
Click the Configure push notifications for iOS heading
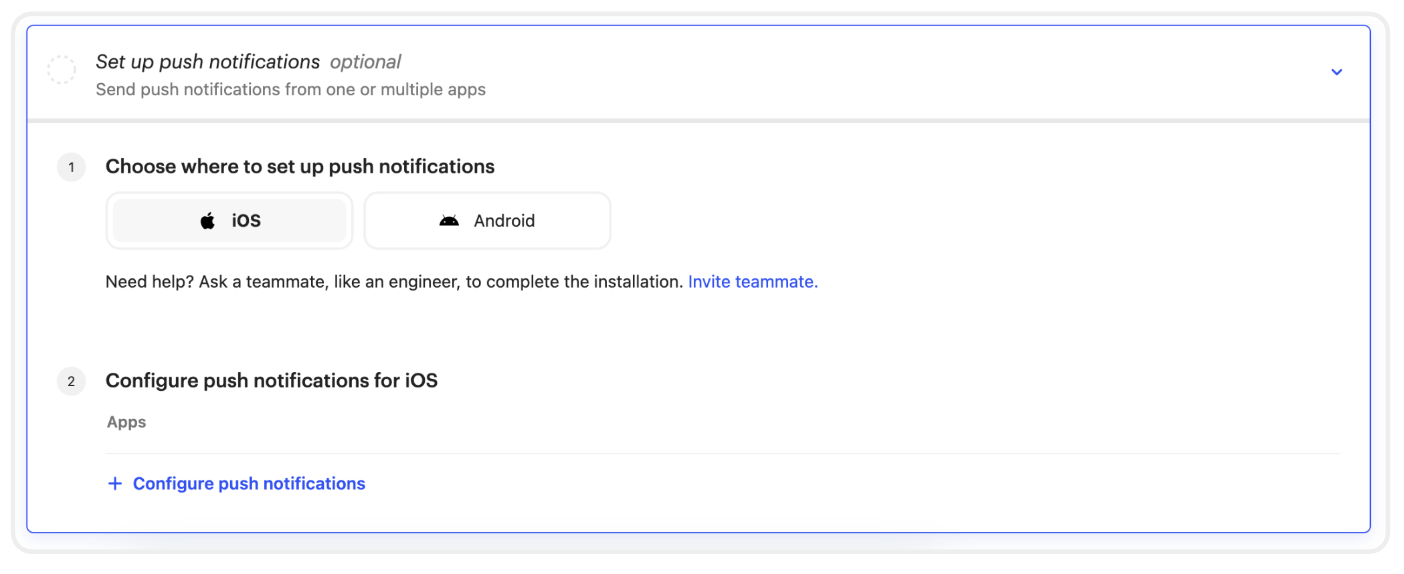[271, 381]
